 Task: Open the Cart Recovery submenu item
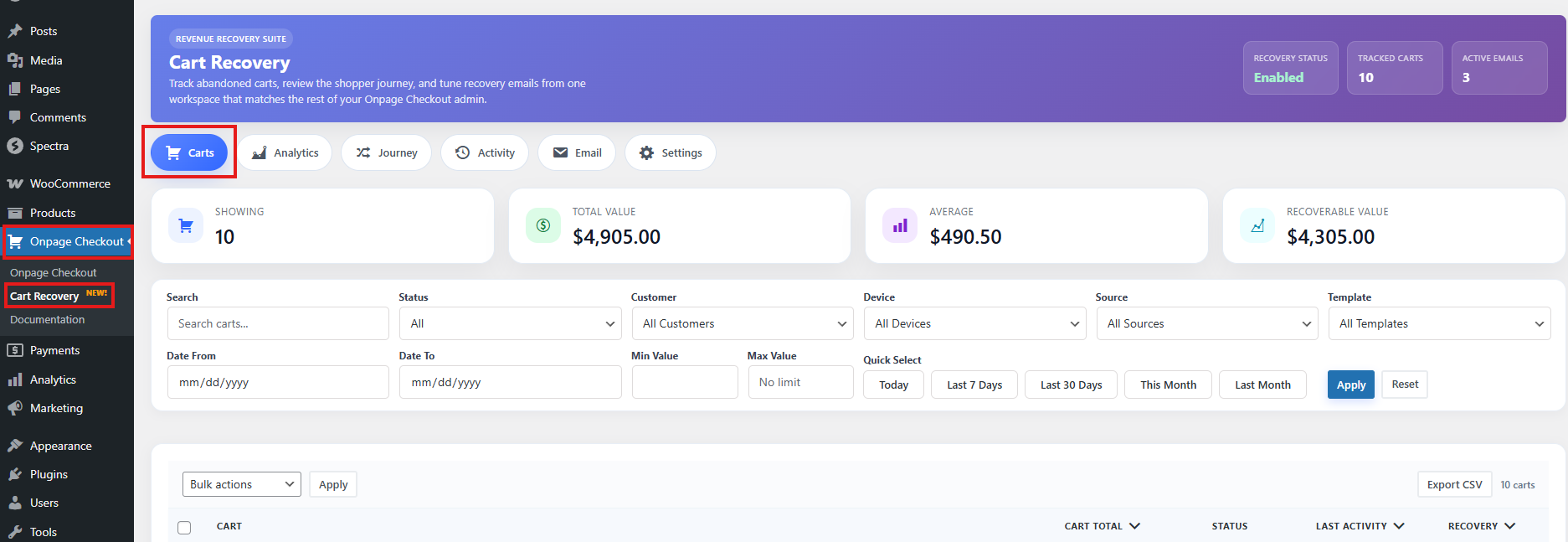coord(44,296)
